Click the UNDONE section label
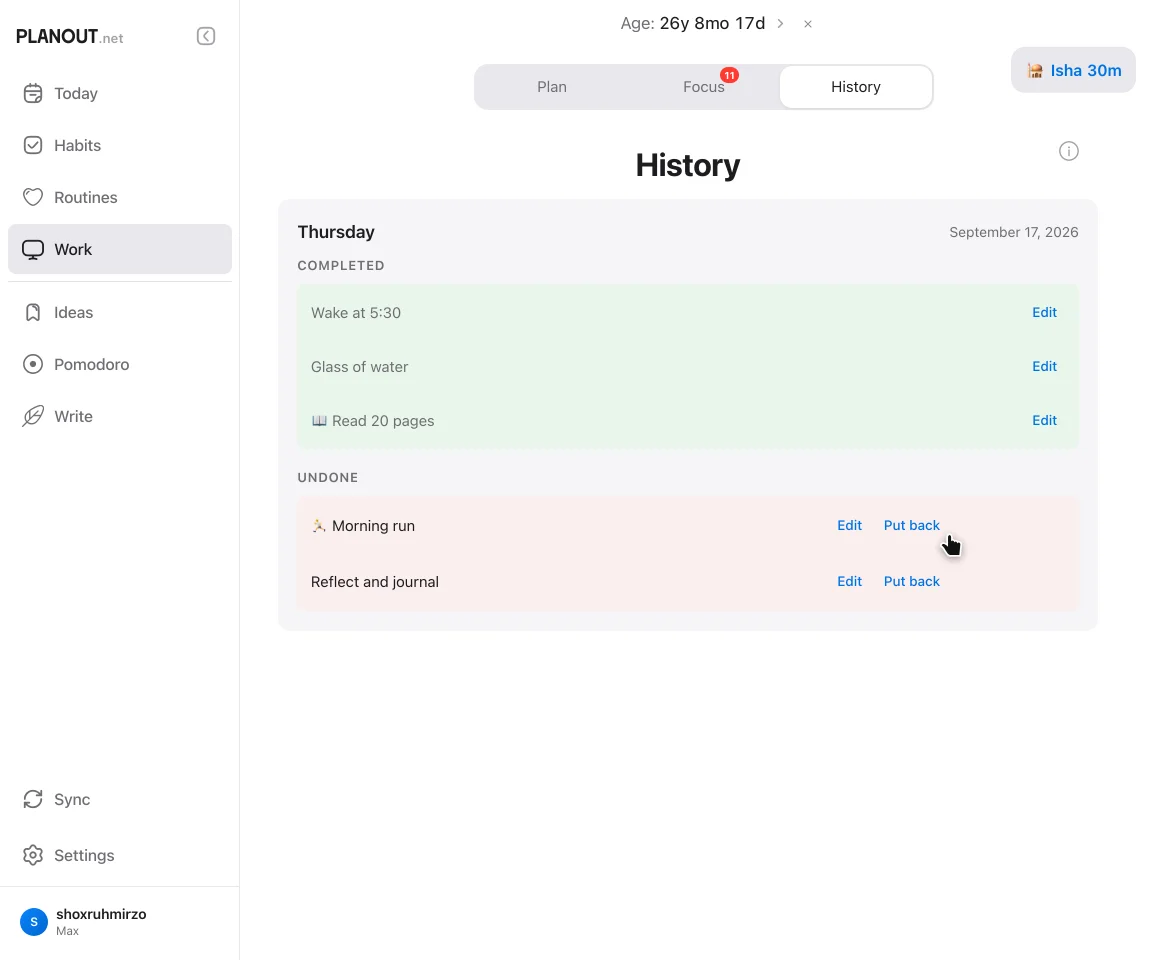 (328, 478)
